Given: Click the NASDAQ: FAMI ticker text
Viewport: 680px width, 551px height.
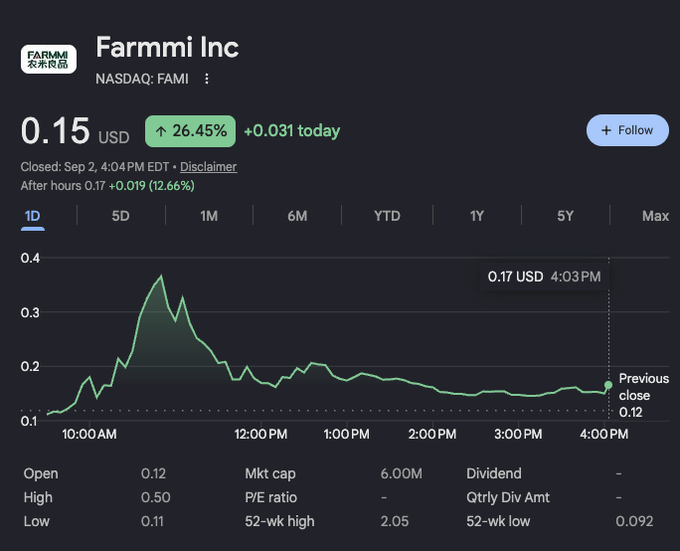Looking at the screenshot, I should tap(142, 79).
